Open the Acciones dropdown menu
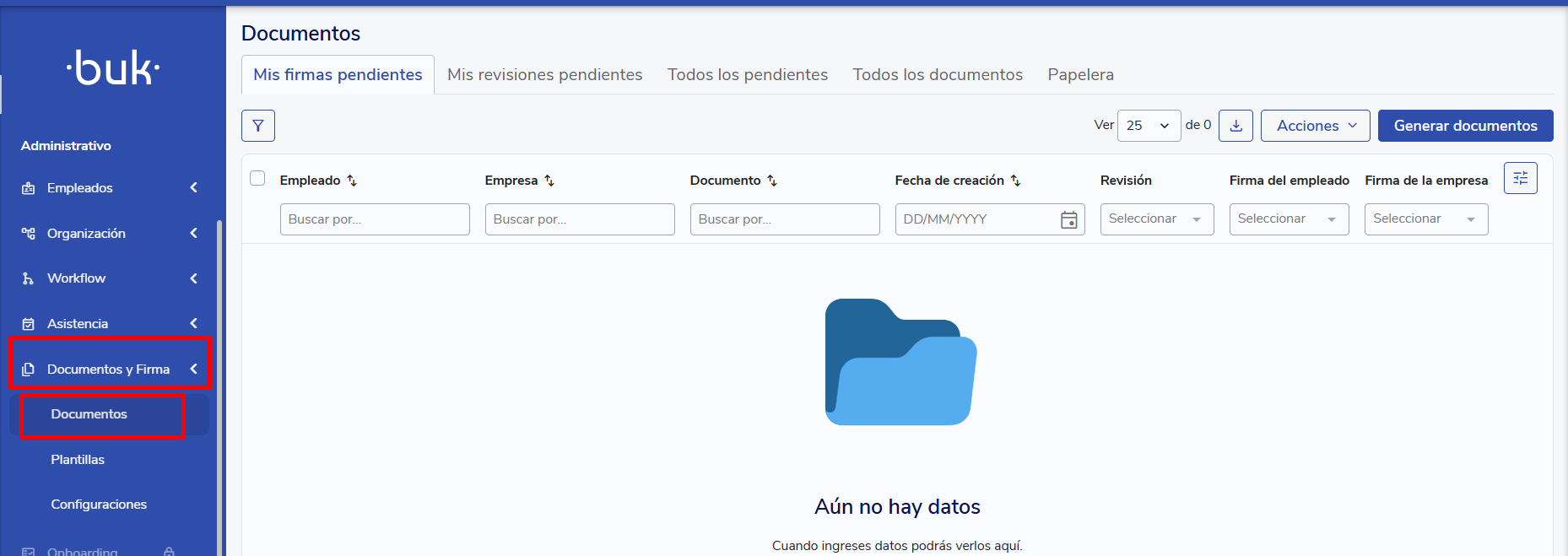The image size is (1568, 556). [1315, 126]
